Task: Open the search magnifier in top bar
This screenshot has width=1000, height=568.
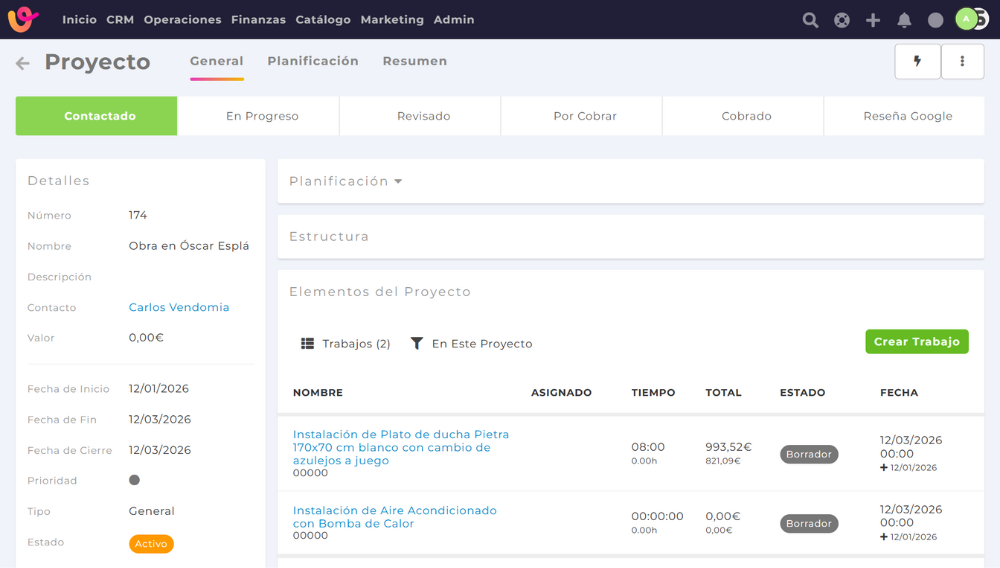Action: pos(810,20)
